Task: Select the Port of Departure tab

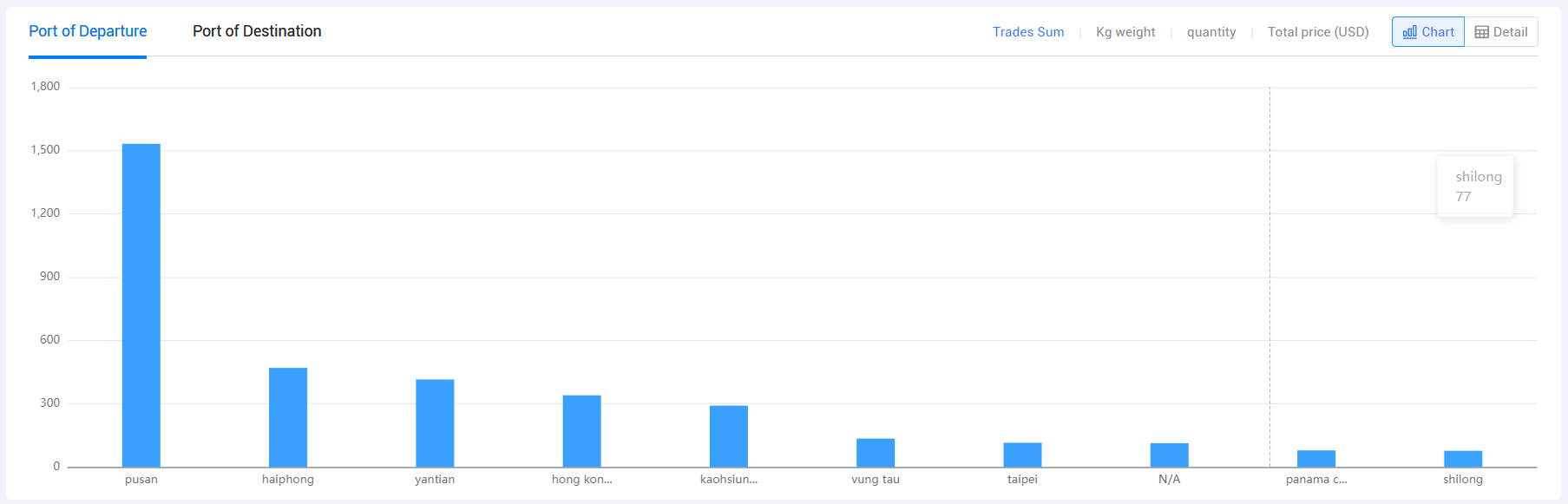Action: 88,31
